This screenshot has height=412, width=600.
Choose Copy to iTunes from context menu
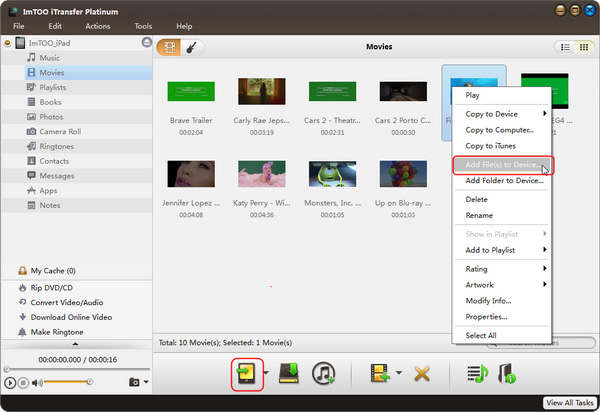[501, 146]
